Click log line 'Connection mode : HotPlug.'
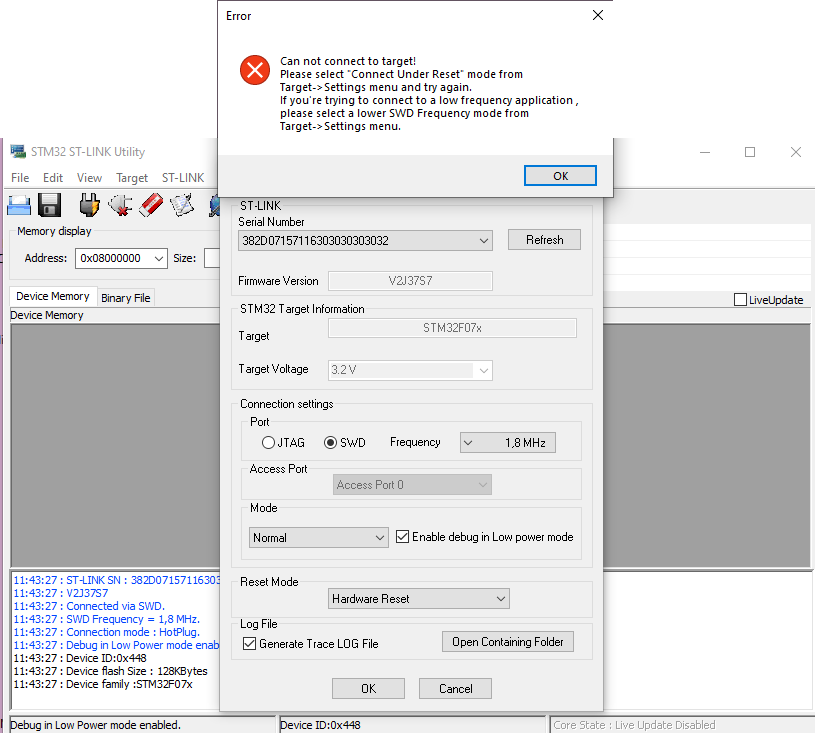815x733 pixels. point(107,632)
